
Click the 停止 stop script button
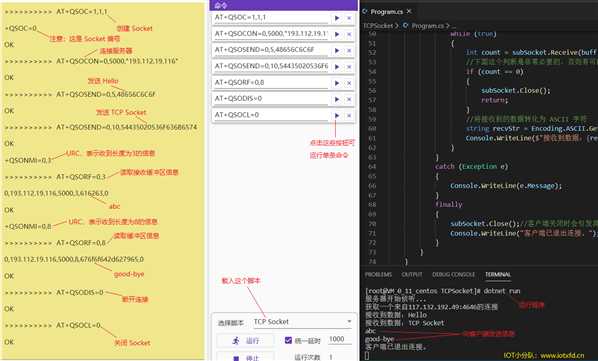pyautogui.click(x=245, y=358)
